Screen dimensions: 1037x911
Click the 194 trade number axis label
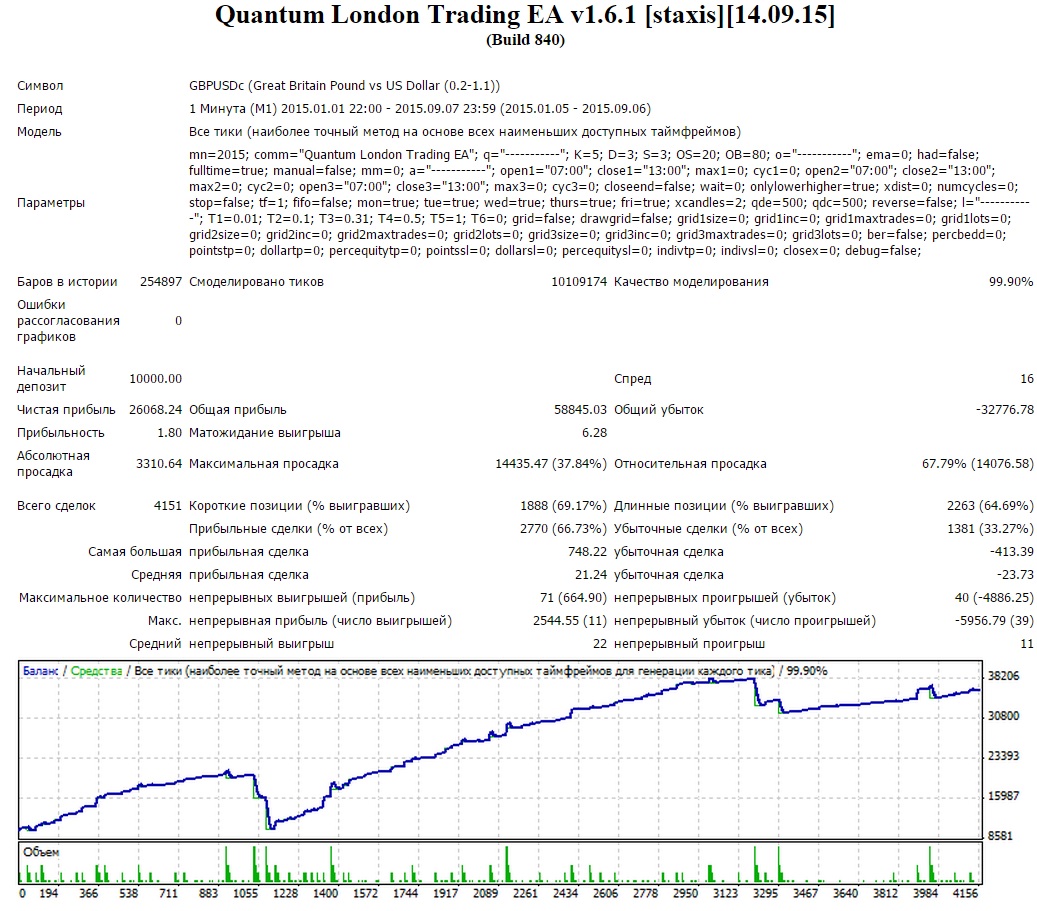[x=48, y=893]
